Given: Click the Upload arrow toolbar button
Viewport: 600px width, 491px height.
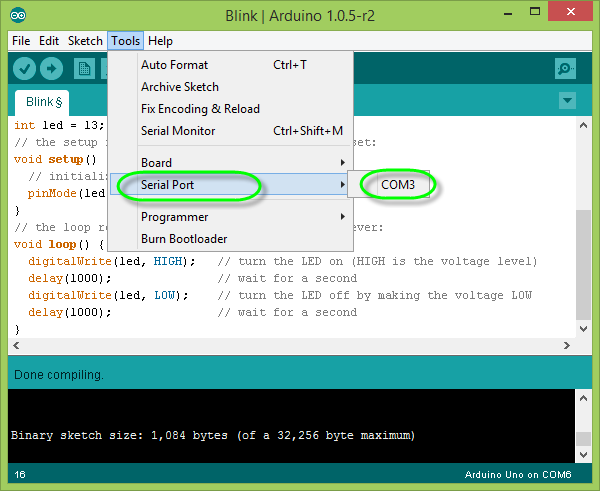Looking at the screenshot, I should click(51, 69).
